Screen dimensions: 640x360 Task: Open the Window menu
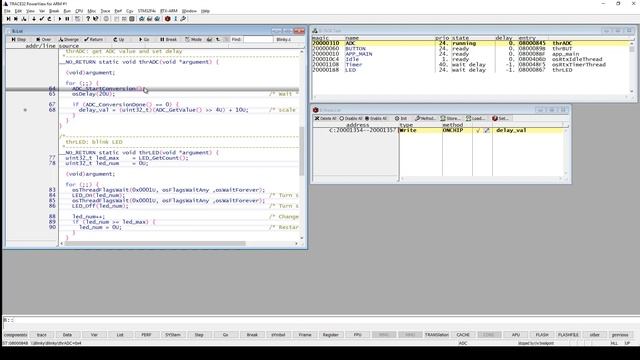[x=189, y=11]
